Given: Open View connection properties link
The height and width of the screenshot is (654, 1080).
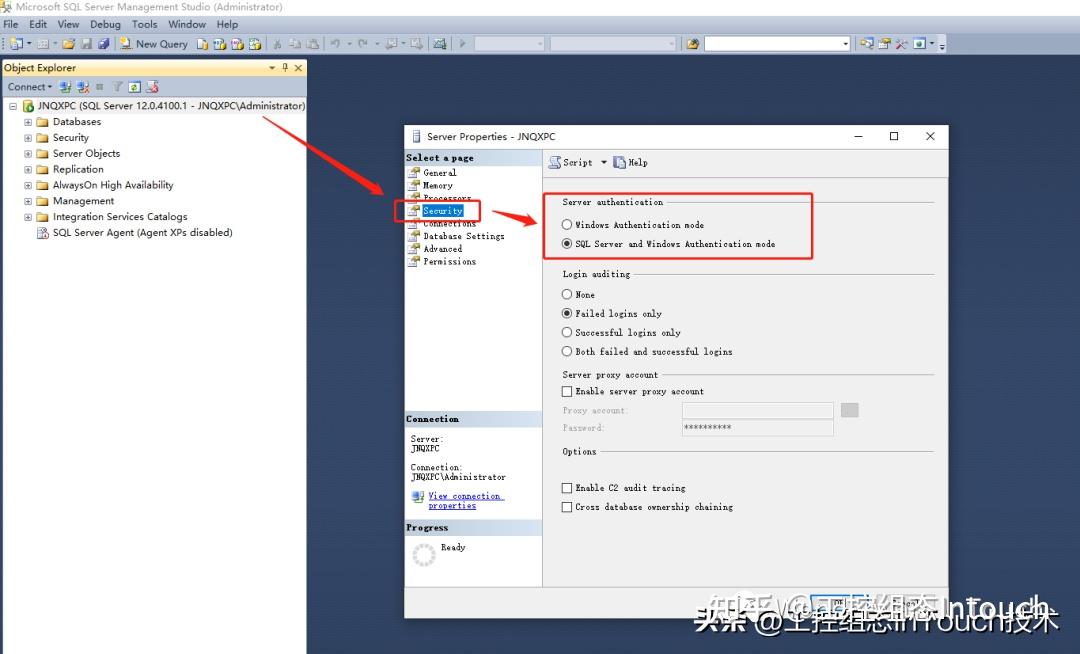Looking at the screenshot, I should [466, 500].
